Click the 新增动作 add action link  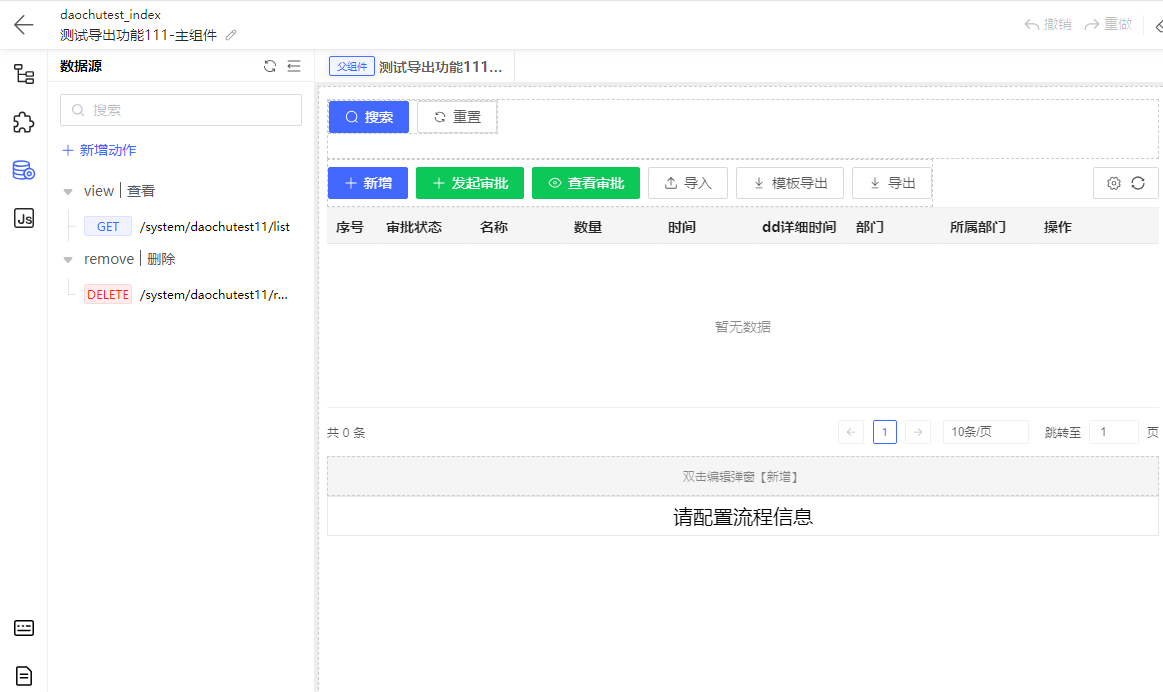tap(99, 151)
